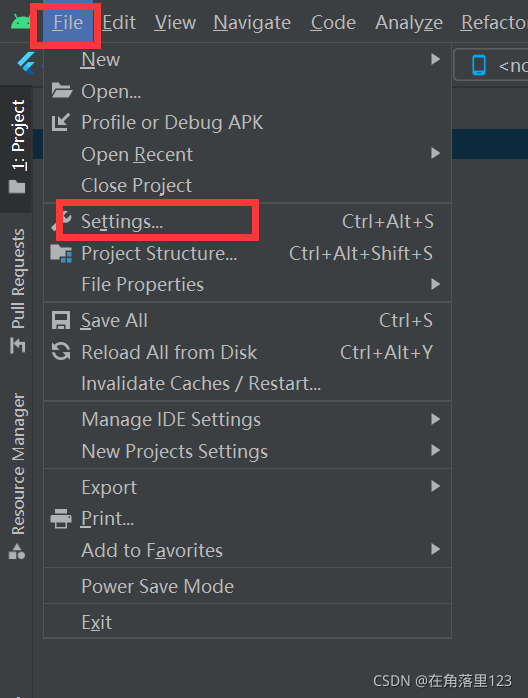Select the device phone icon dropdown

click(x=491, y=66)
